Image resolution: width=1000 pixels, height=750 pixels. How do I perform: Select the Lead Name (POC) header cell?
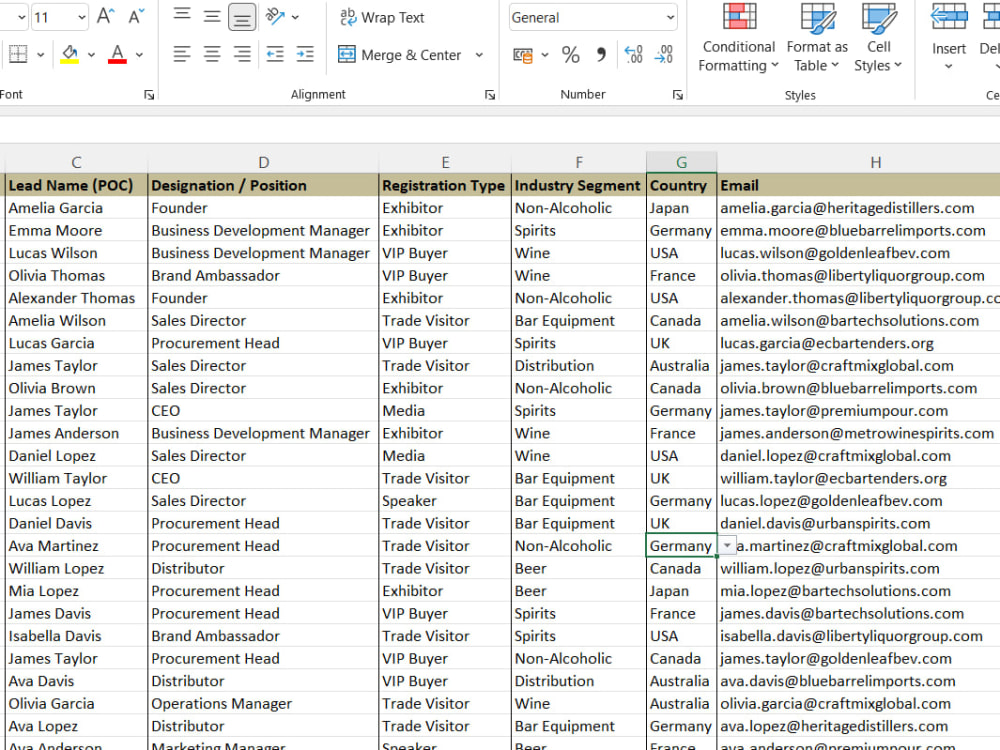point(77,186)
